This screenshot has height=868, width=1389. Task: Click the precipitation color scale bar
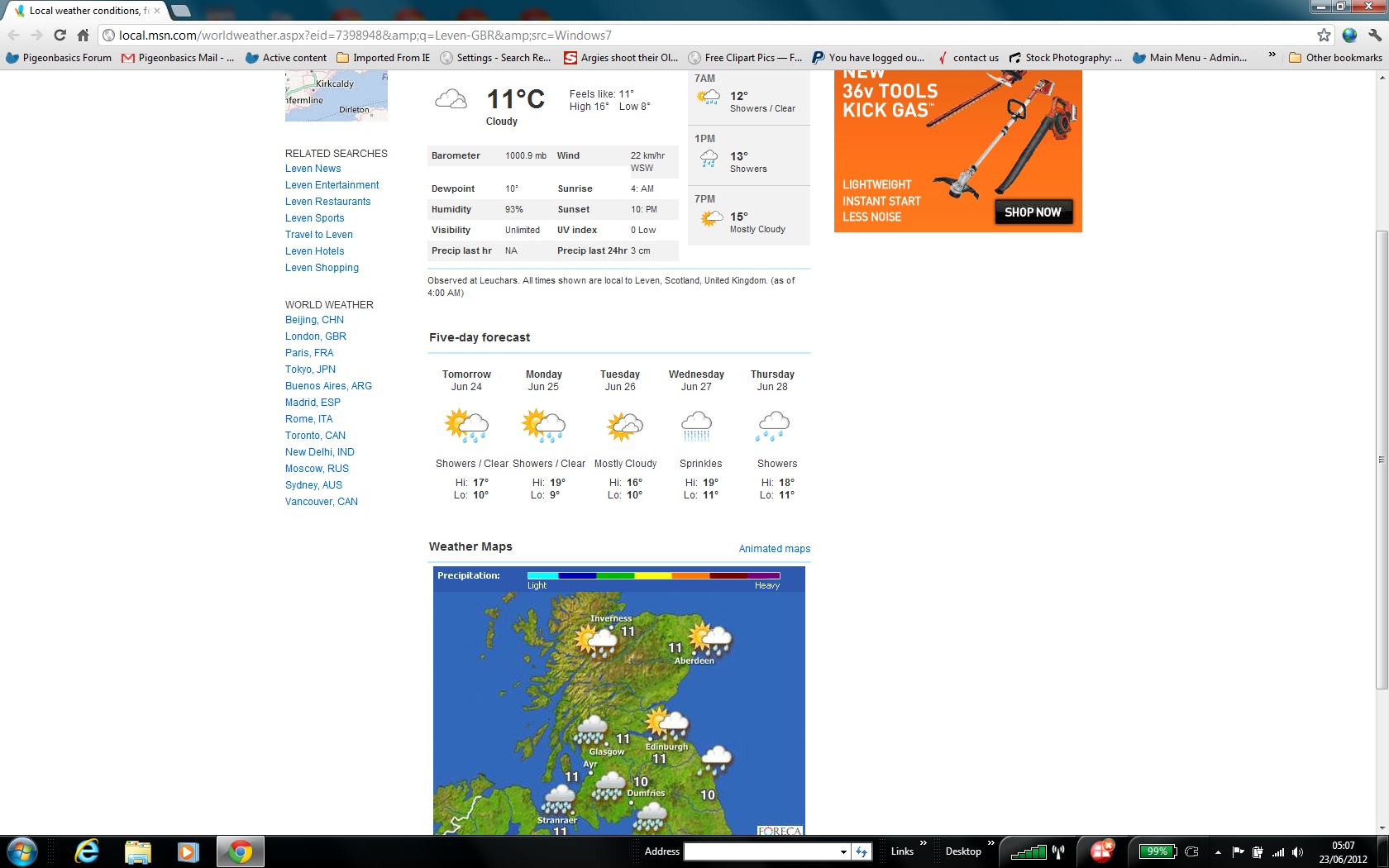[x=653, y=575]
